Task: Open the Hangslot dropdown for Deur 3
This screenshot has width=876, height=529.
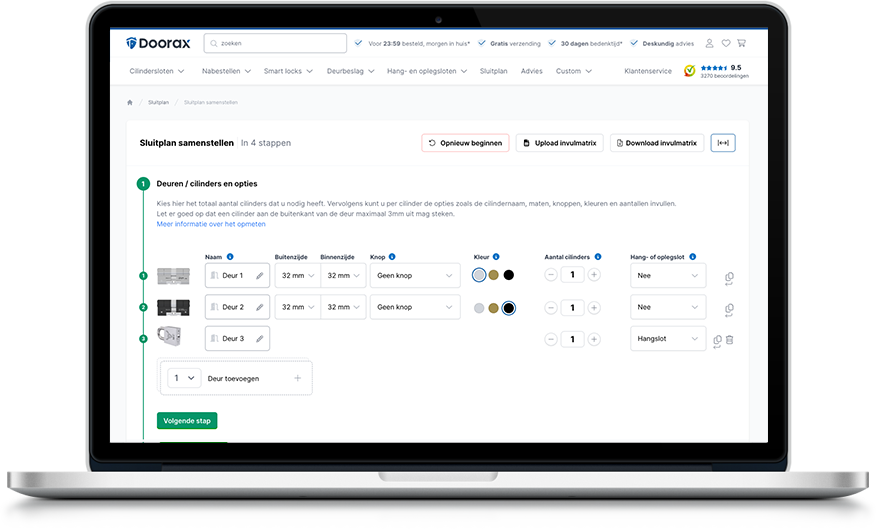Action: point(668,339)
